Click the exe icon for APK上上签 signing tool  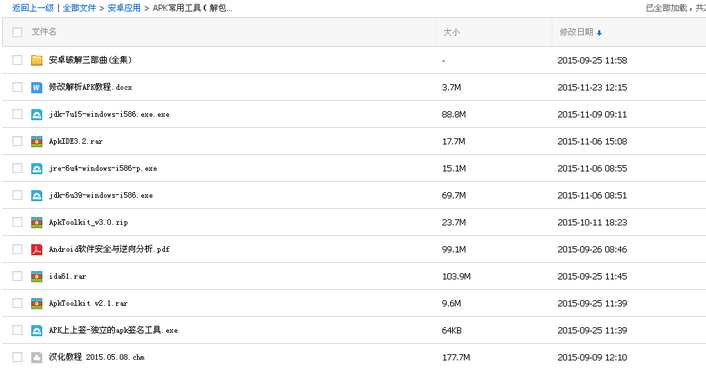pyautogui.click(x=36, y=330)
